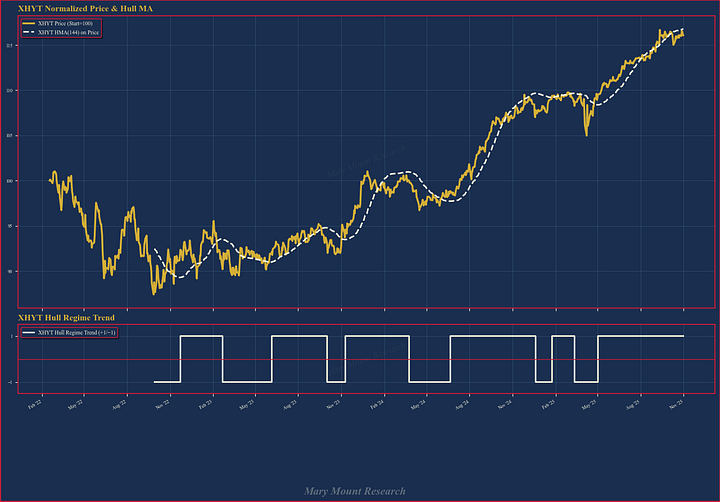The width and height of the screenshot is (720, 502).
Task: Click the 100 y-axis tick label
Action: [x=10, y=181]
